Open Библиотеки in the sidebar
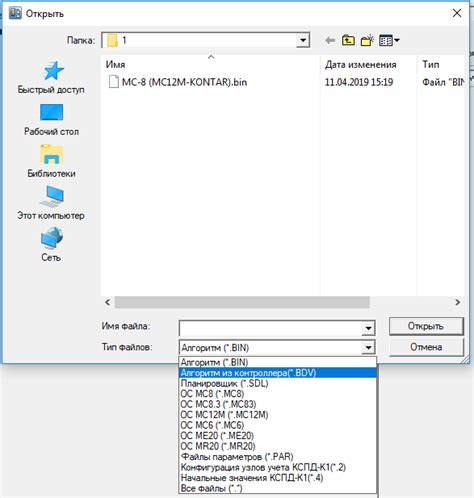Viewport: 474px width, 498px height. pos(51,161)
